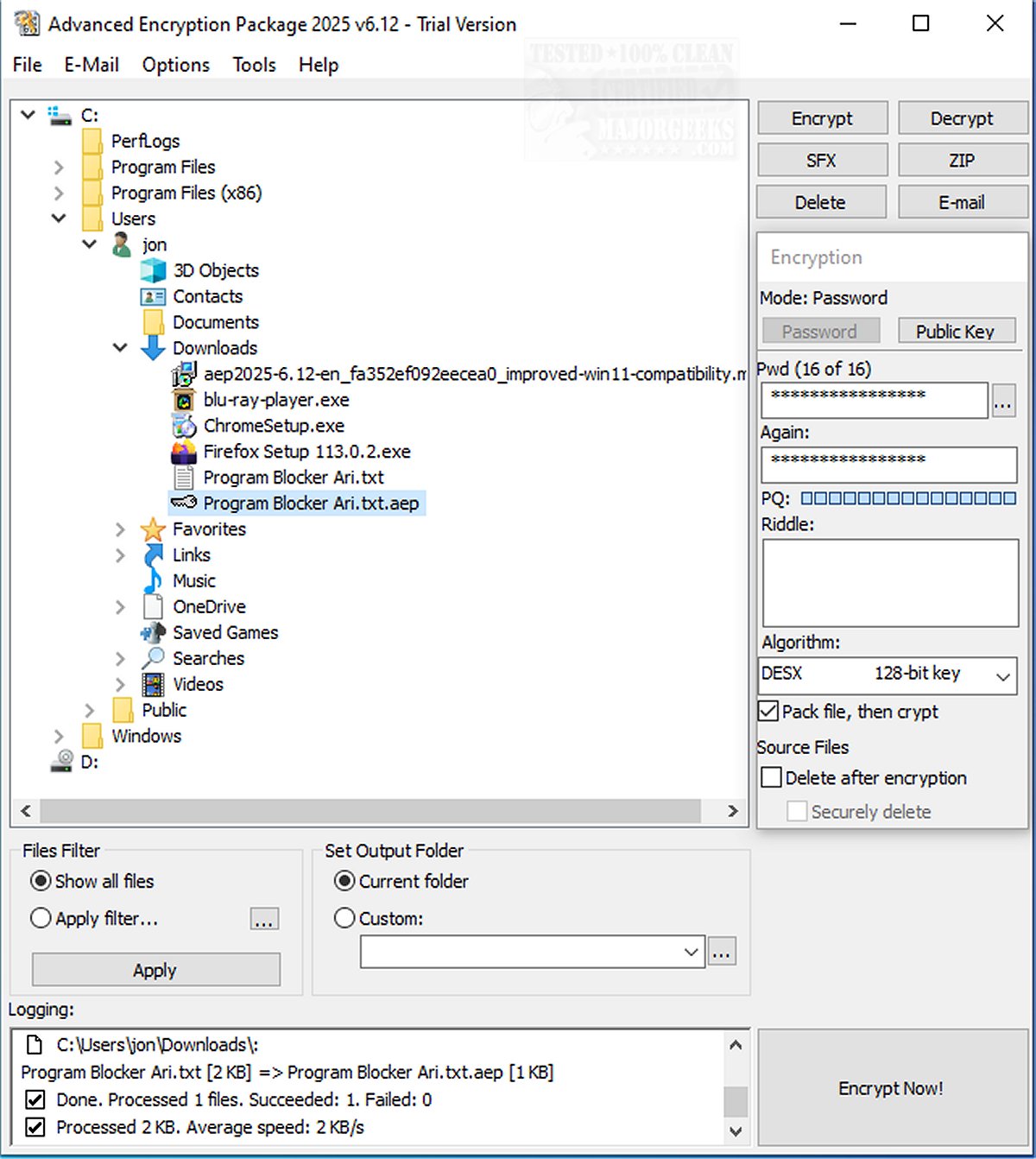Click the Videos film icon
The height and width of the screenshot is (1159, 1036).
click(153, 685)
